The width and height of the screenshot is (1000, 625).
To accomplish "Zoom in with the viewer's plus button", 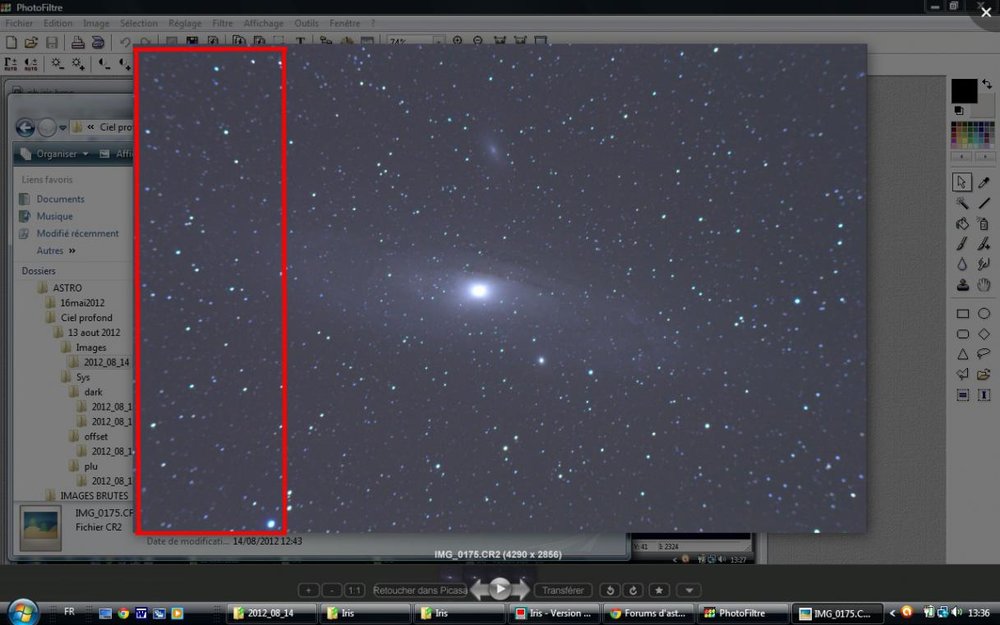I will pos(308,591).
